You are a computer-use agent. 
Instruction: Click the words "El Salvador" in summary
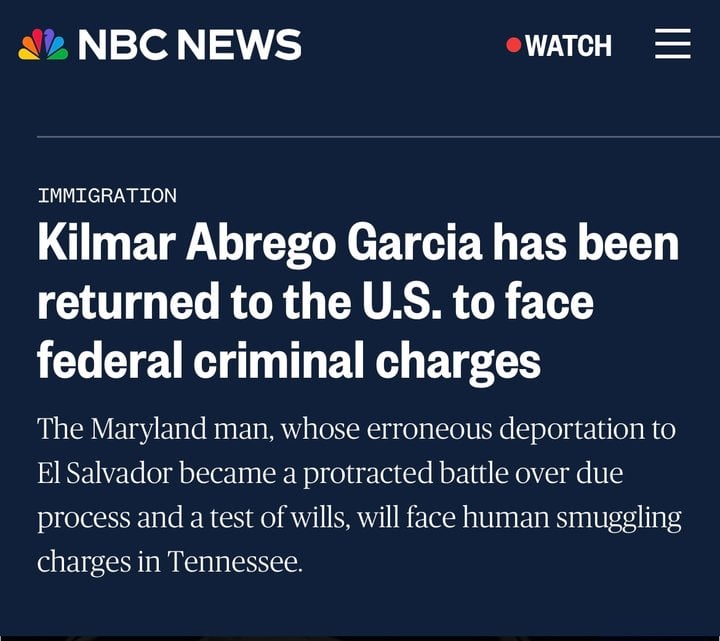pos(105,473)
